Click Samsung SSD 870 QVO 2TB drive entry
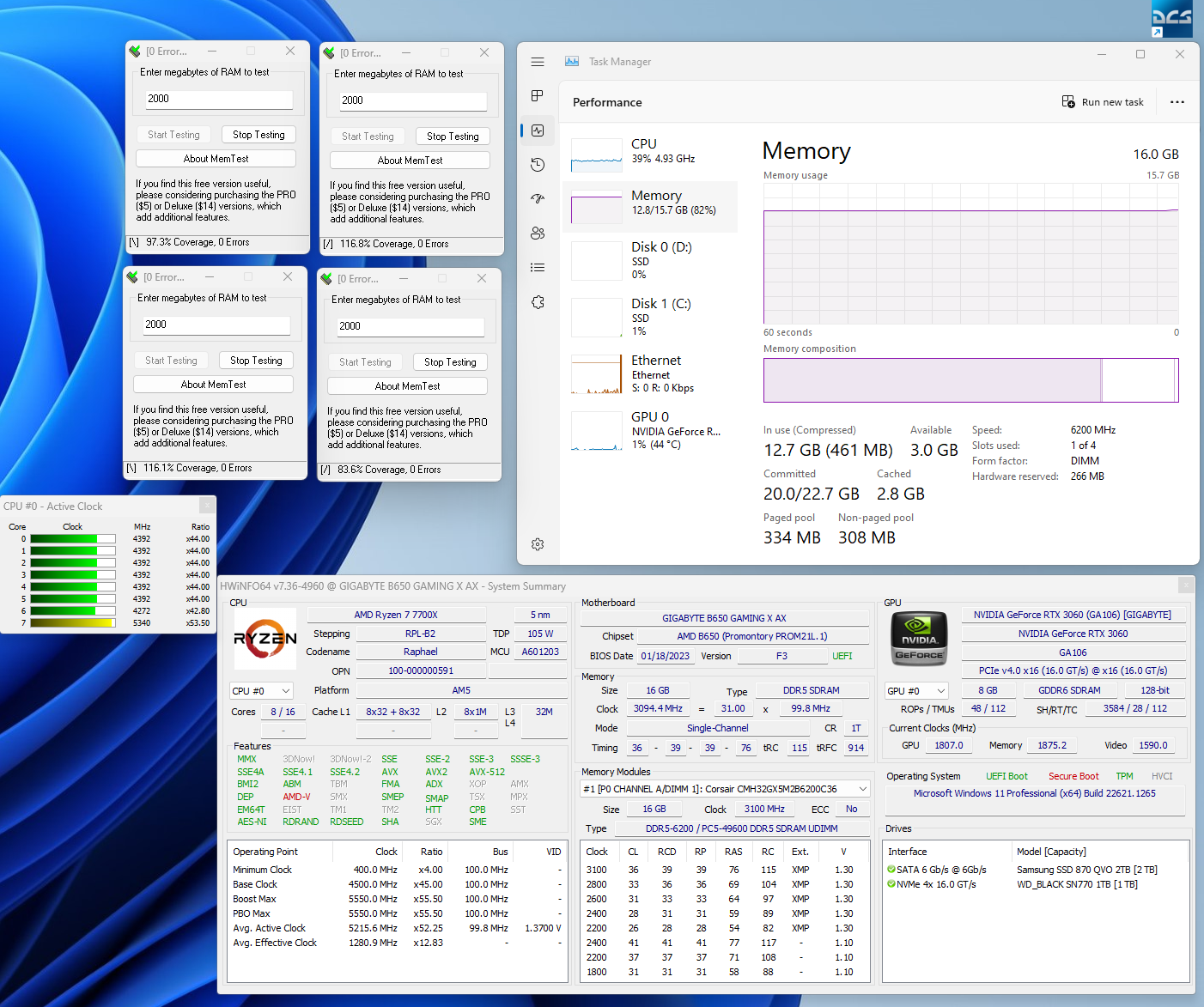The image size is (1204, 1007). point(1087,870)
